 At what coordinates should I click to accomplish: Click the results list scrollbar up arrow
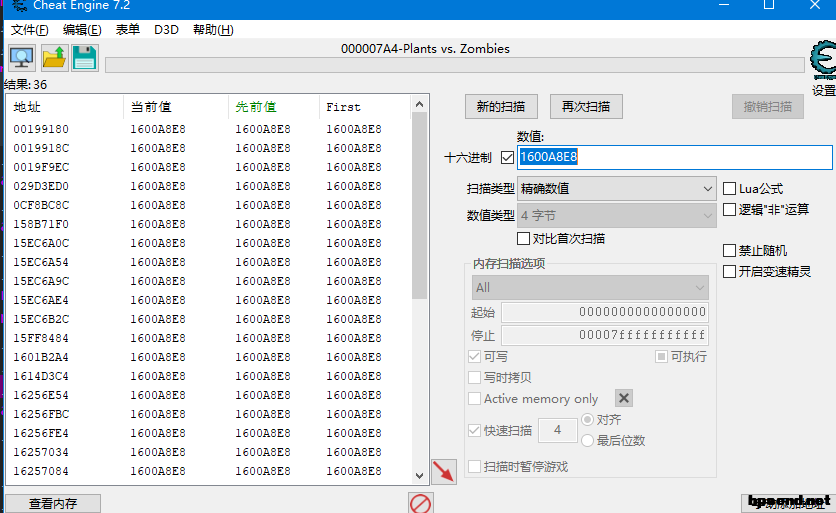420,105
